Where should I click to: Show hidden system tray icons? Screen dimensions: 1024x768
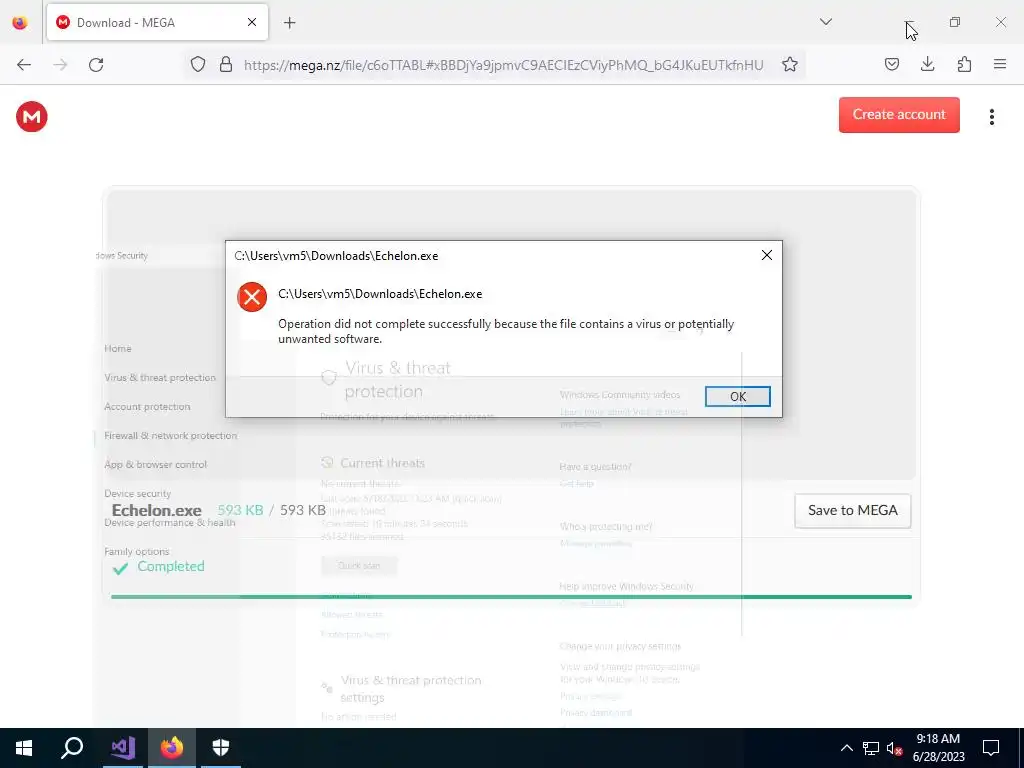point(846,748)
